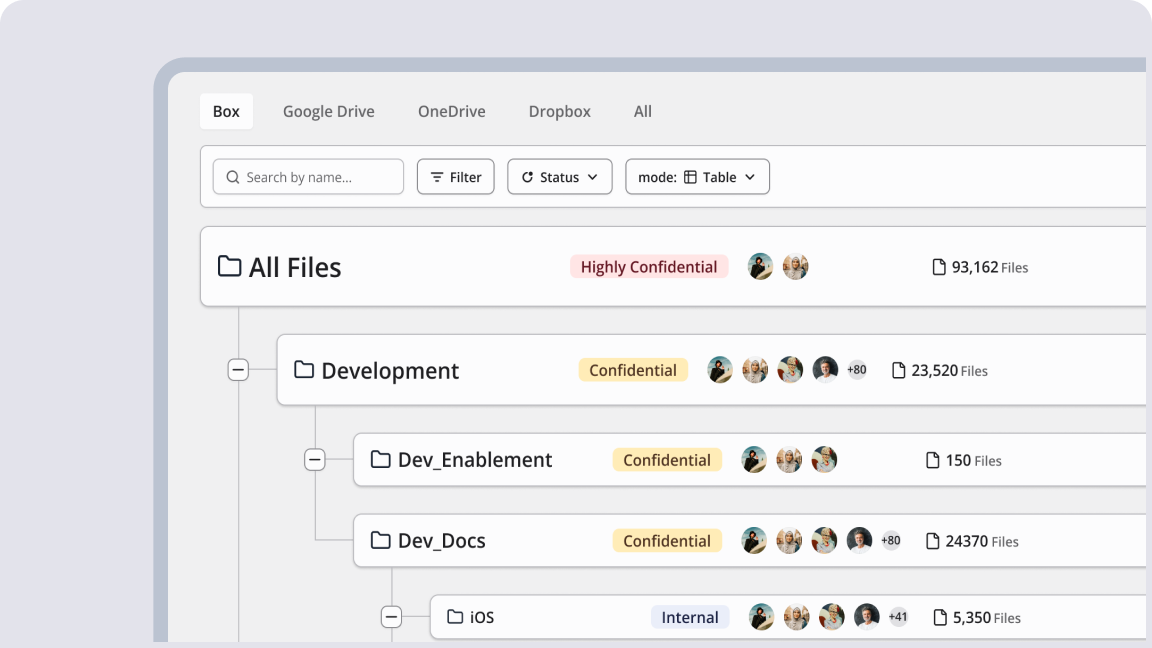
Task: Click the iOS folder icon
Action: point(456,616)
